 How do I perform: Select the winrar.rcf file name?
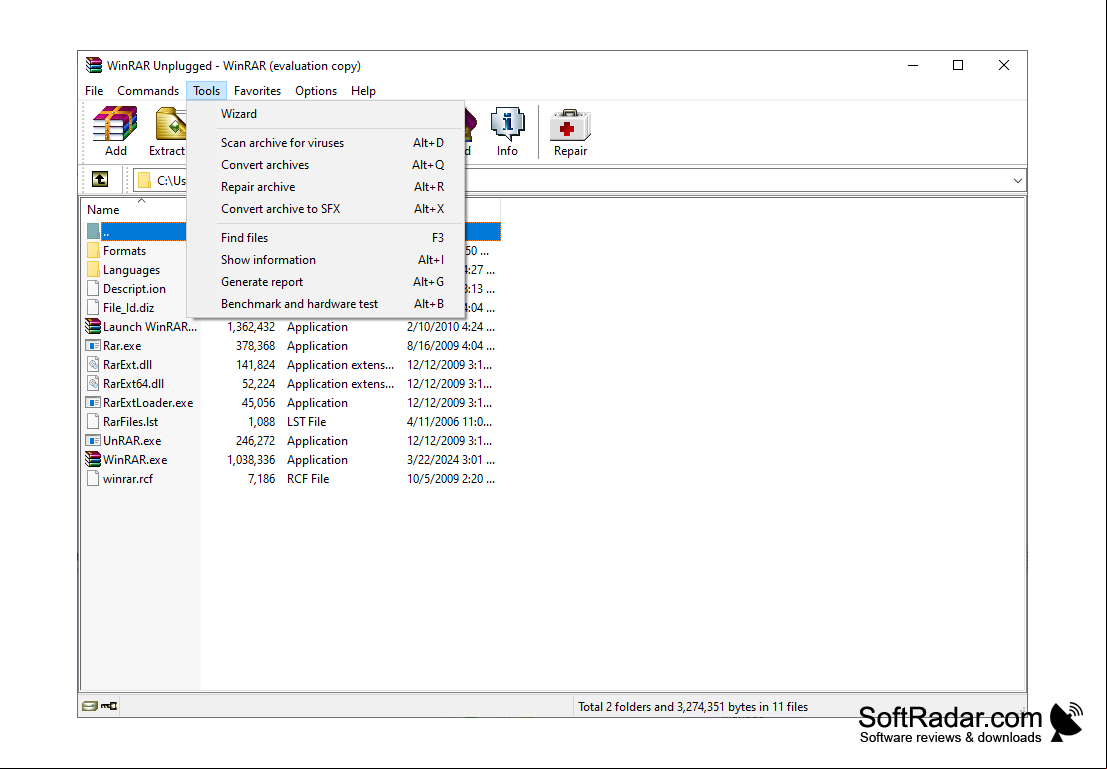(128, 478)
